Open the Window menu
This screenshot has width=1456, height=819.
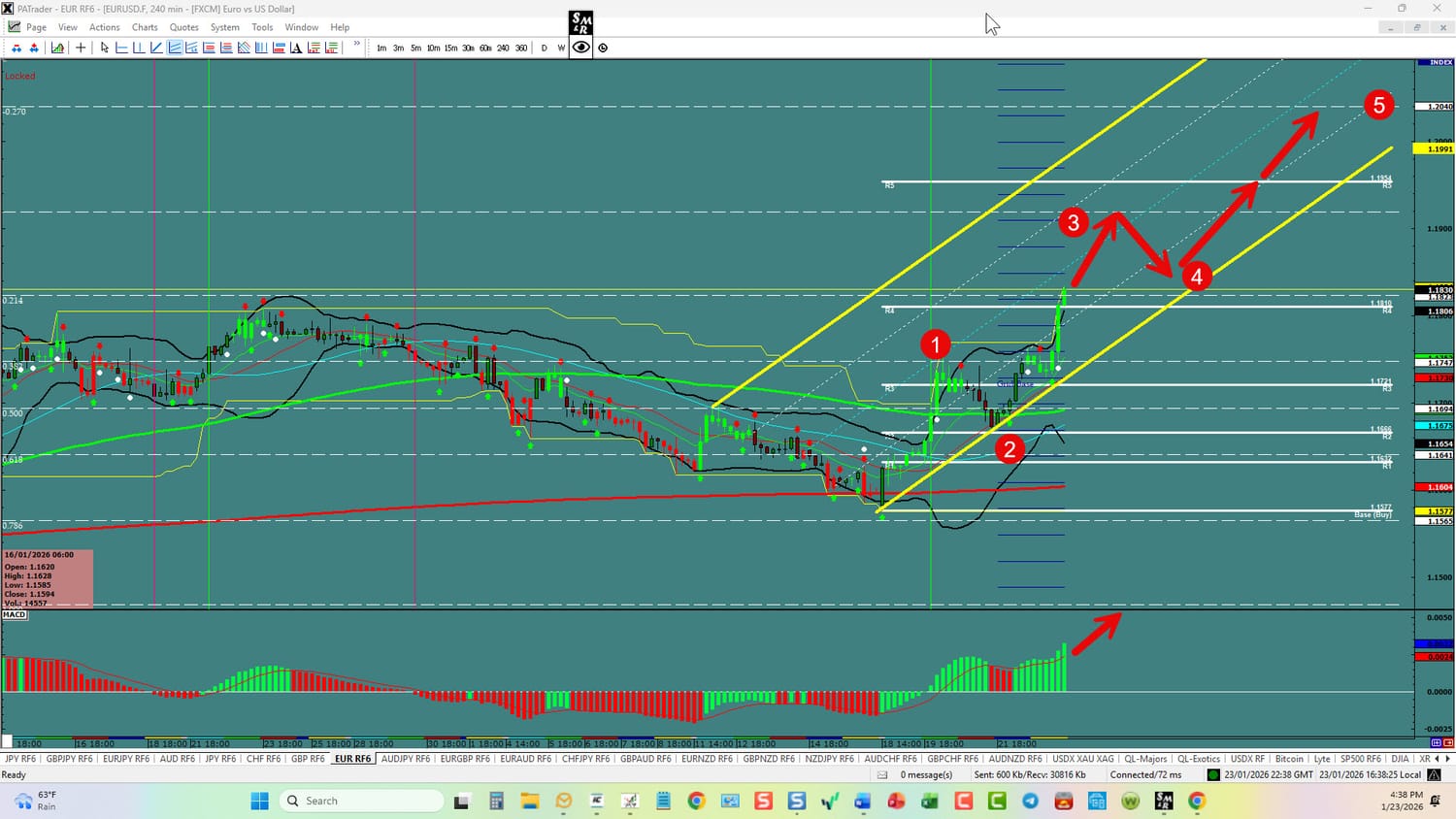pos(302,27)
